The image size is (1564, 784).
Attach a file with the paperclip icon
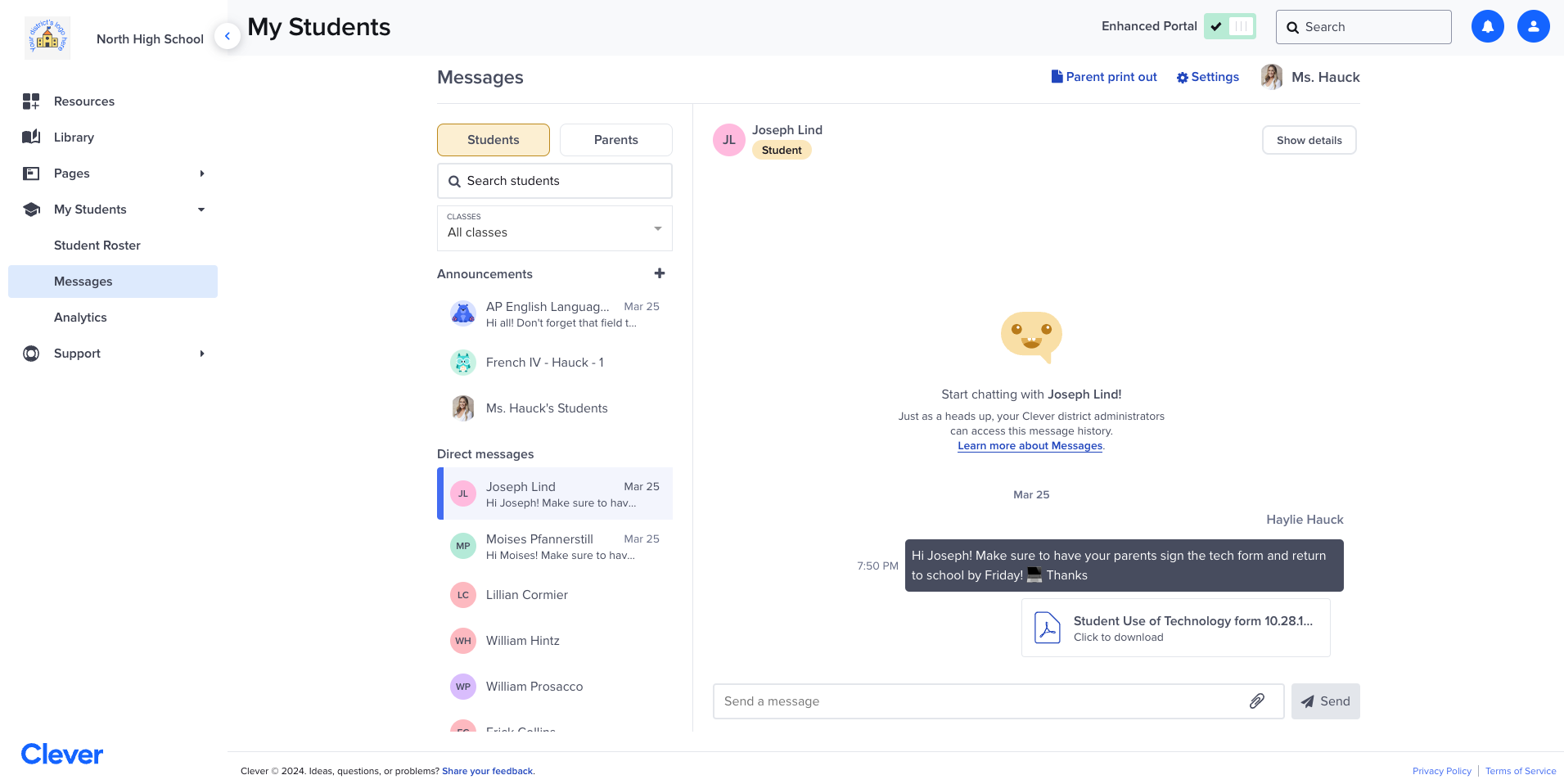click(x=1258, y=701)
